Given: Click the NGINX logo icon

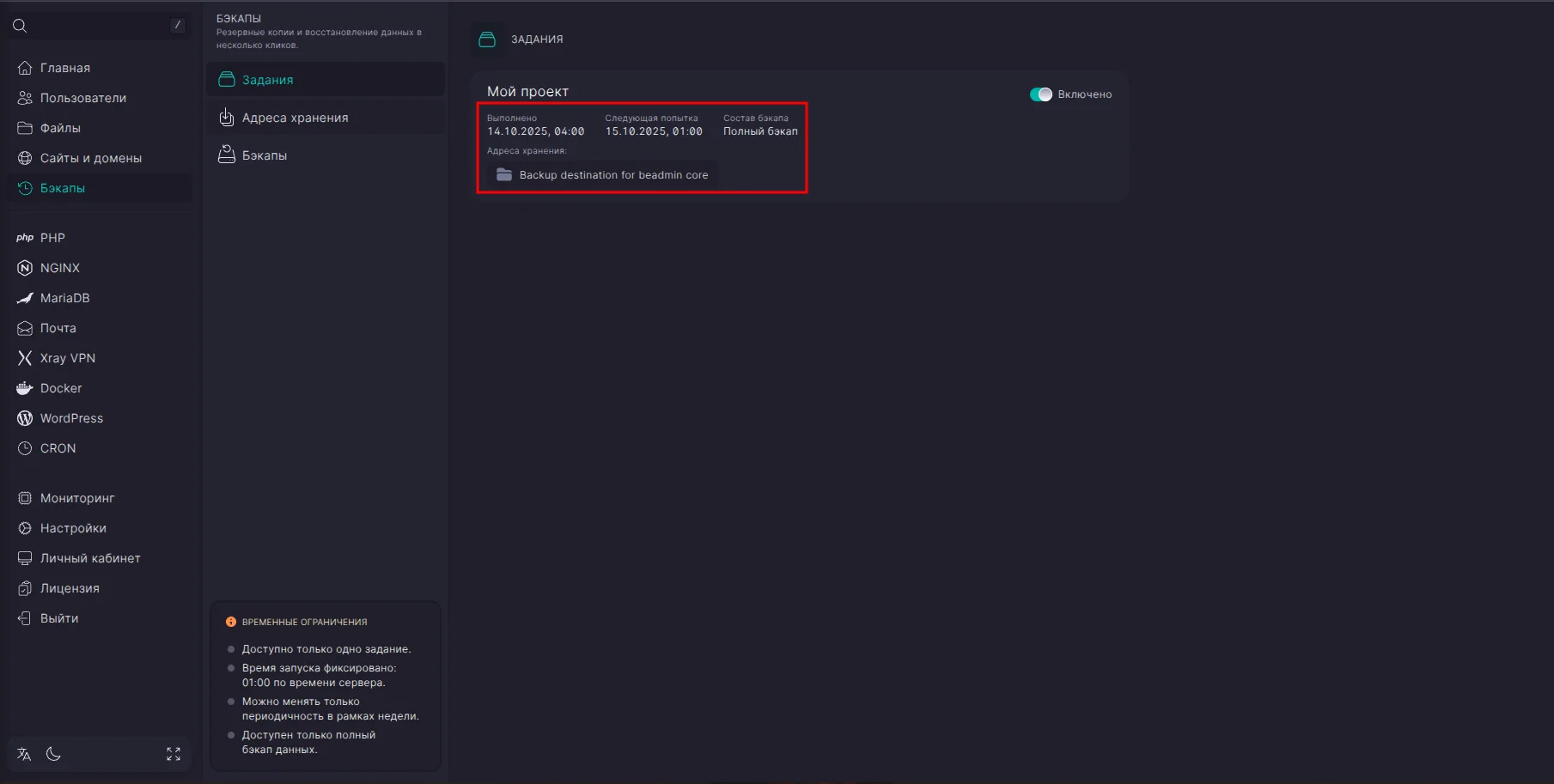Looking at the screenshot, I should 25,268.
